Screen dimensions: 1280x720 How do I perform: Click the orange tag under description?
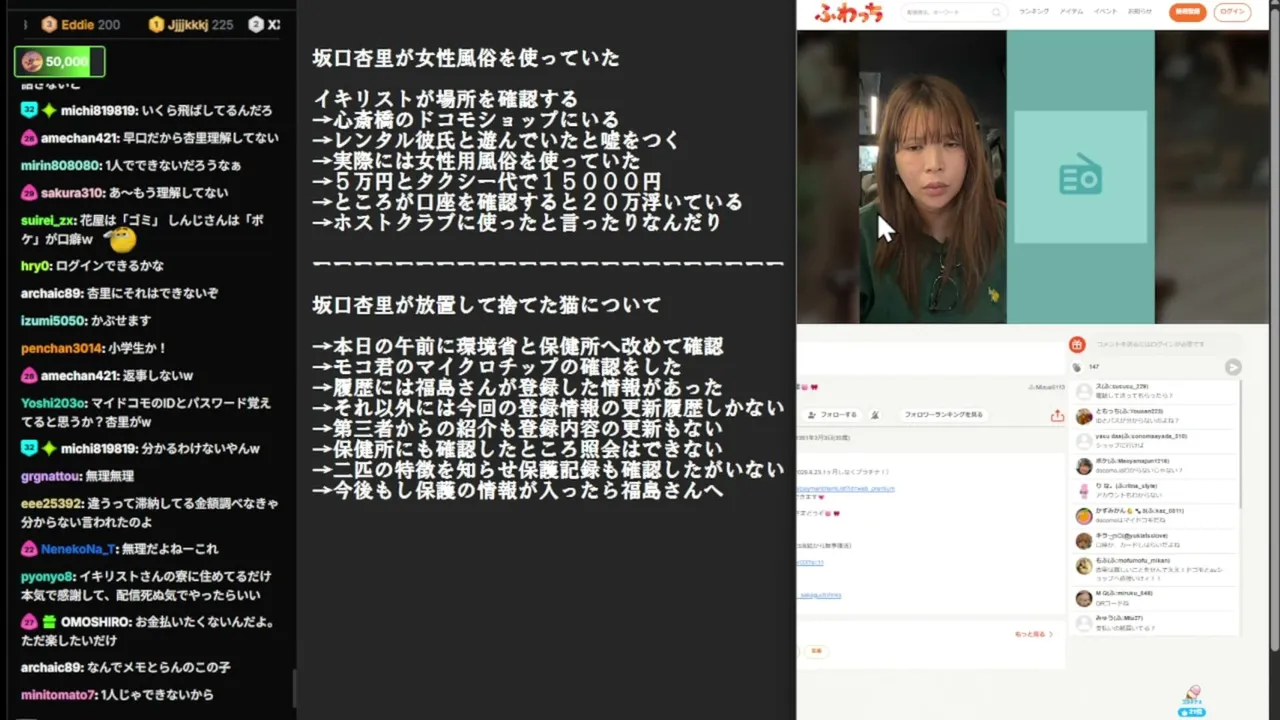(816, 651)
